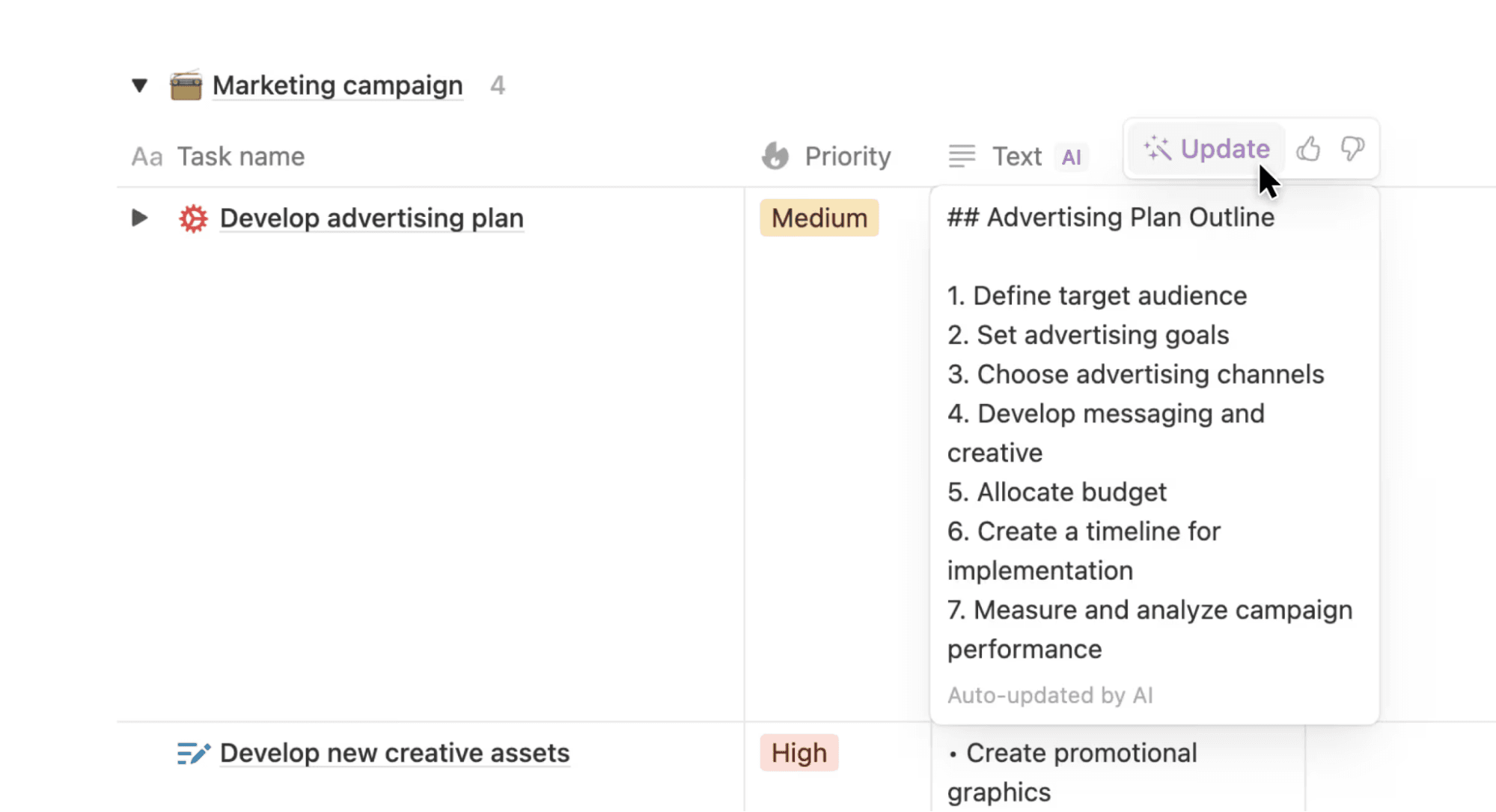Click the radio emoji beside Marketing campaign
1496x812 pixels.
186,85
